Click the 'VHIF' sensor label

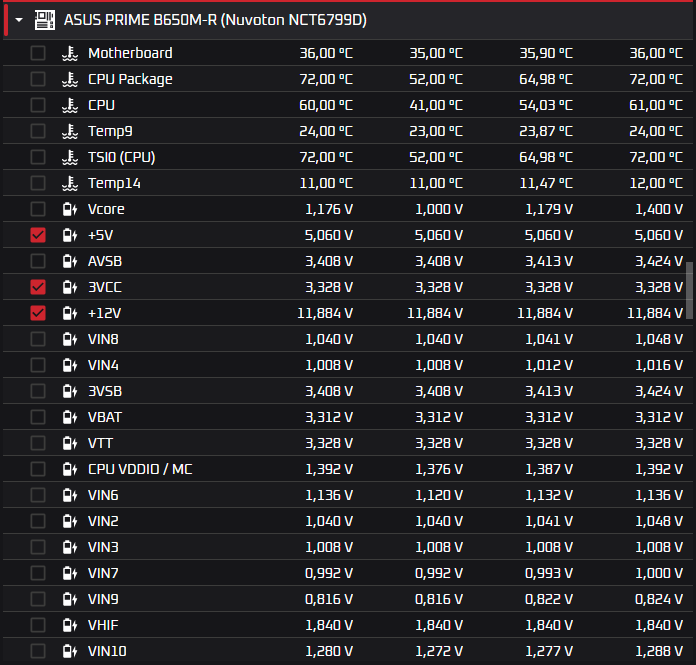pyautogui.click(x=103, y=625)
